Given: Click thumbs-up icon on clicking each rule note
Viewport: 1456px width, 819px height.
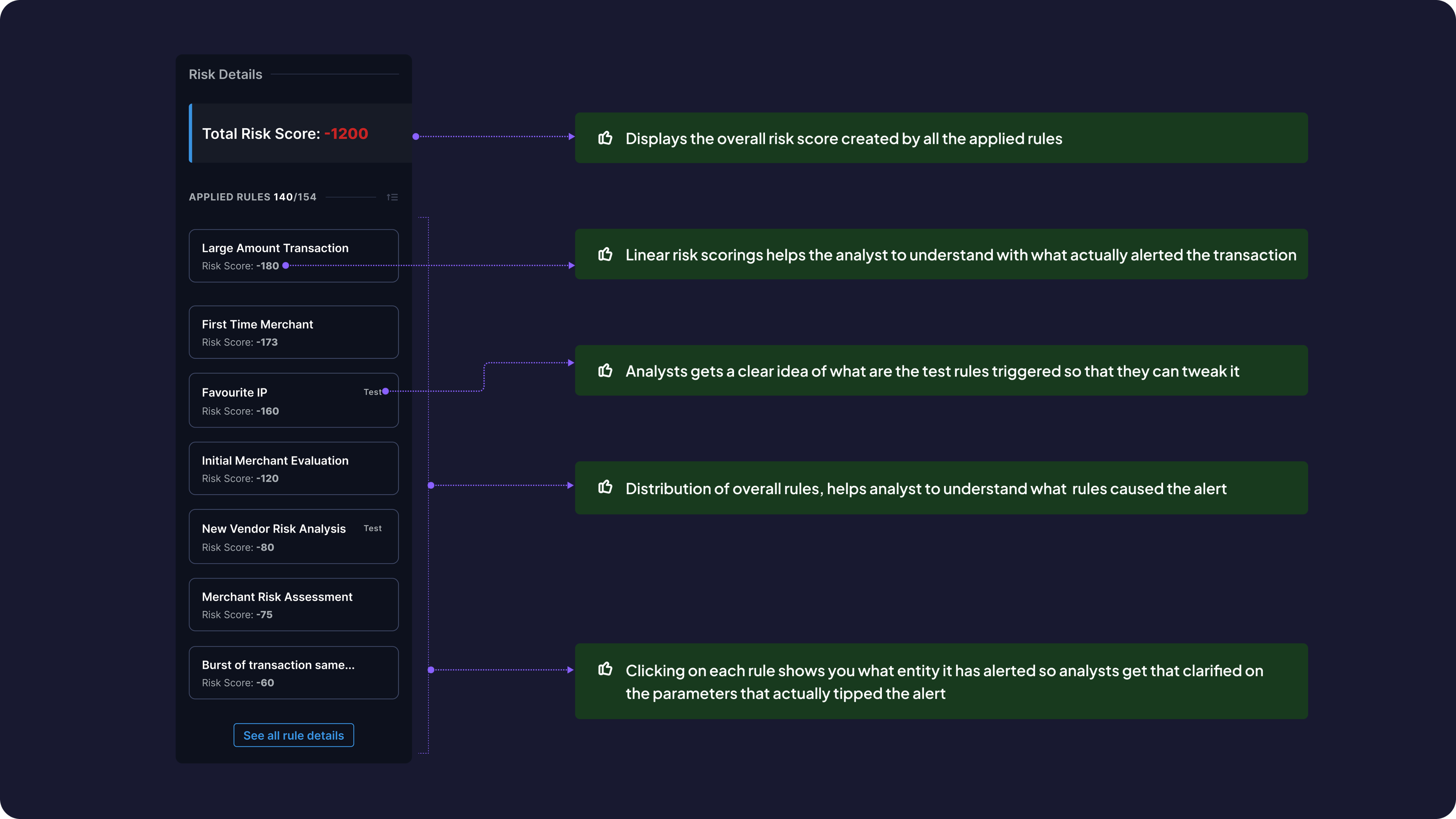Looking at the screenshot, I should pos(605,669).
